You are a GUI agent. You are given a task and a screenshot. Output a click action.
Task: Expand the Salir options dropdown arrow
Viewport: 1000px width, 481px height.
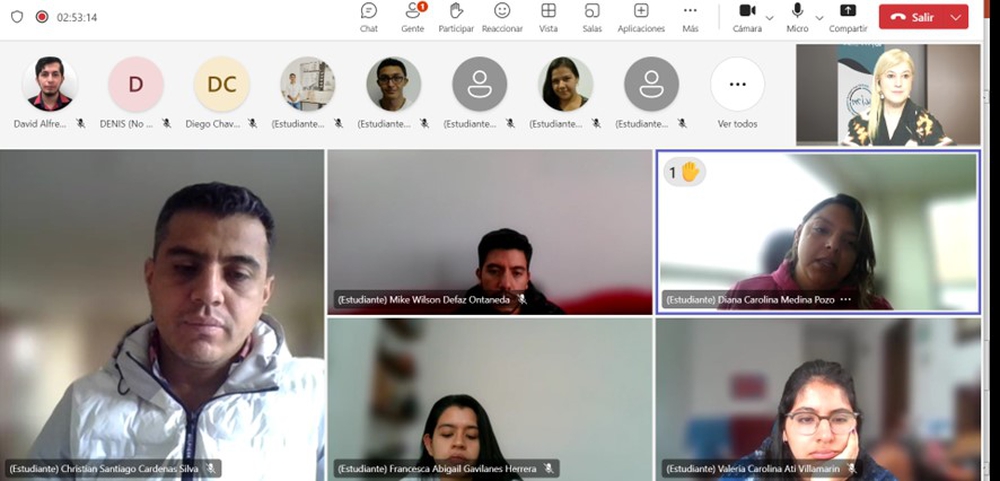pyautogui.click(x=955, y=17)
